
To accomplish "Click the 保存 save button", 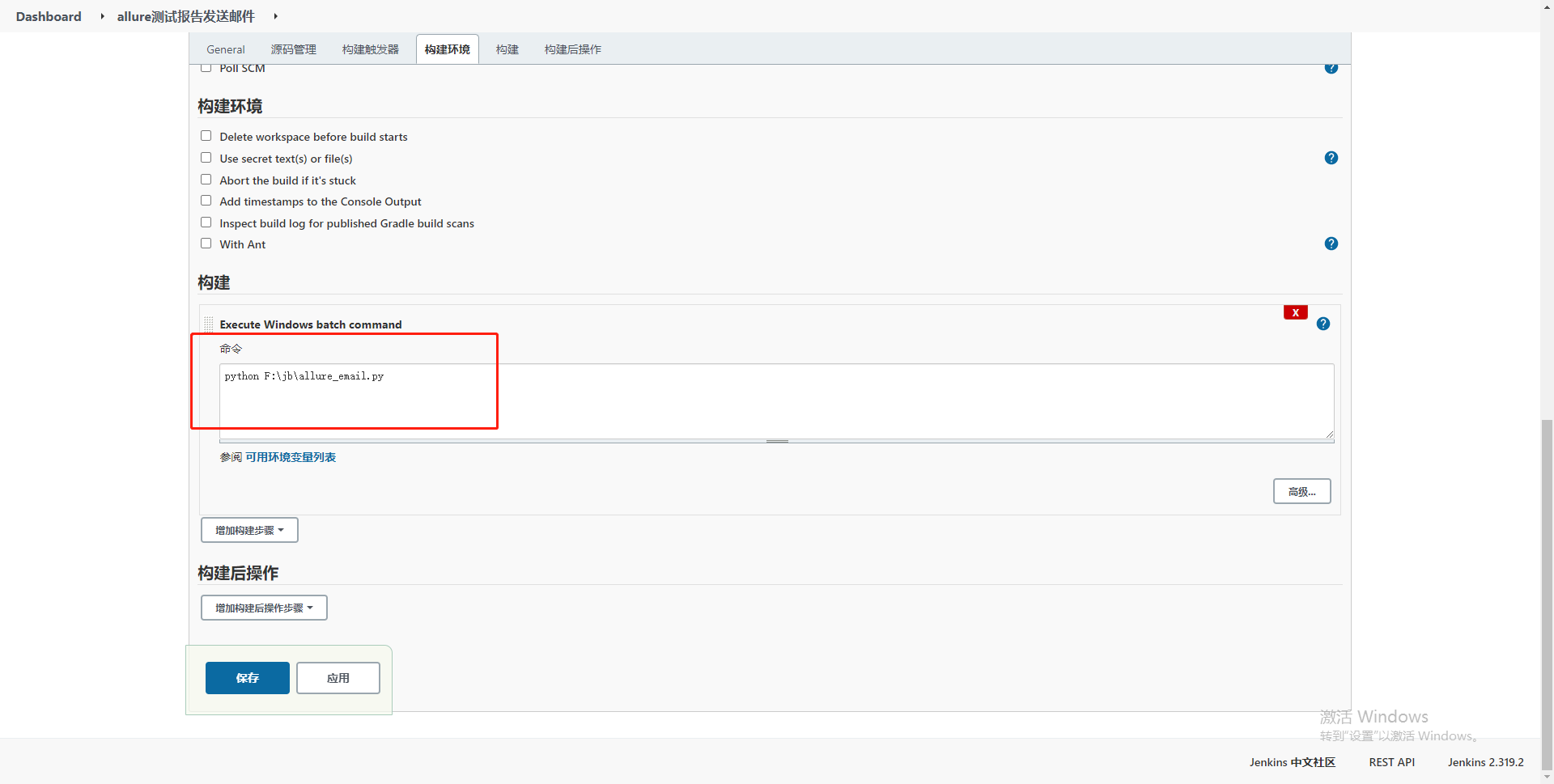I will (x=248, y=678).
